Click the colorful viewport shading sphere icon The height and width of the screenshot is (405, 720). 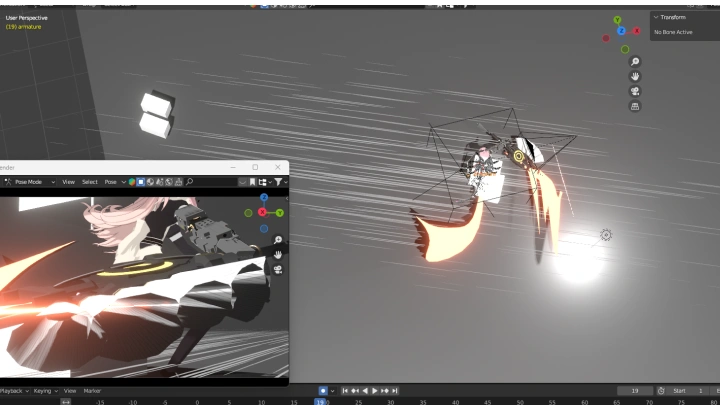[x=132, y=182]
